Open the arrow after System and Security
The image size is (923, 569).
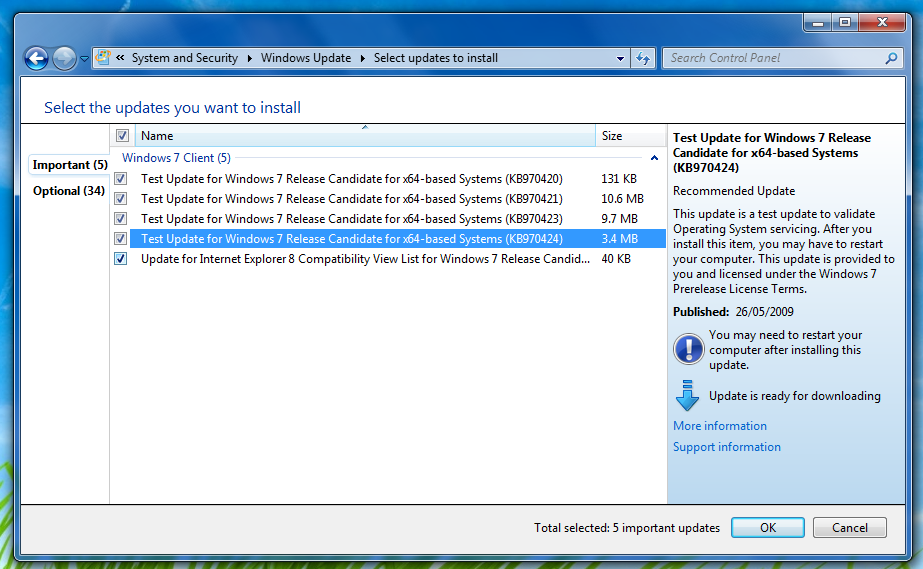pos(250,58)
